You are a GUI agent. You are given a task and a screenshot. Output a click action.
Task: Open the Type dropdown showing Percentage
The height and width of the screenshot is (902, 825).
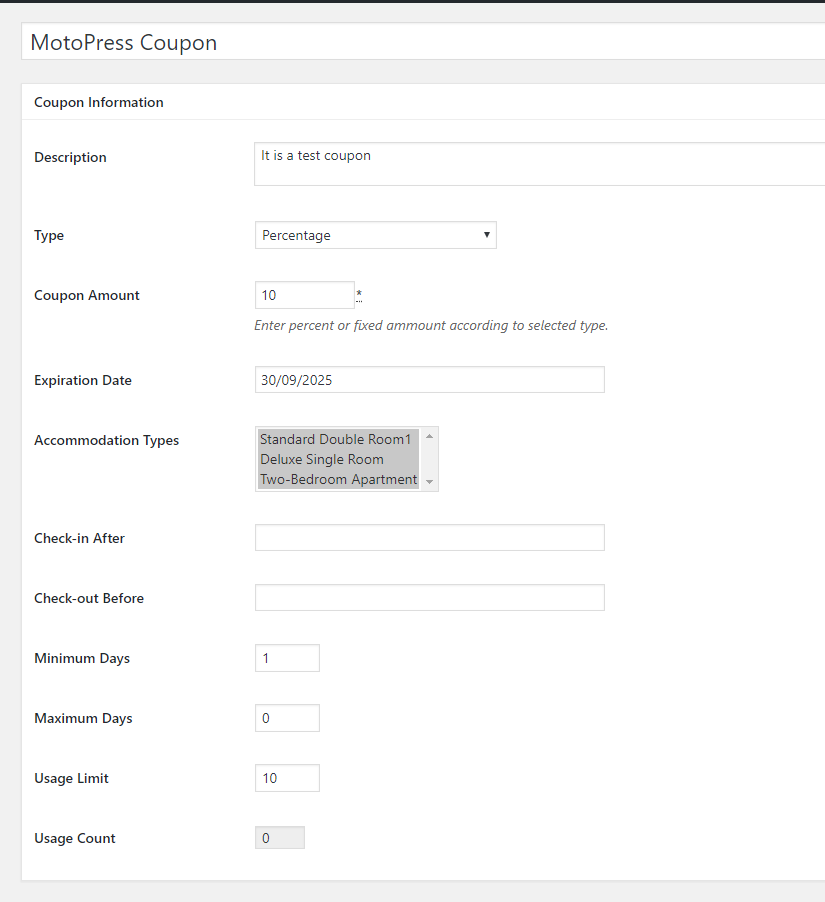[376, 235]
